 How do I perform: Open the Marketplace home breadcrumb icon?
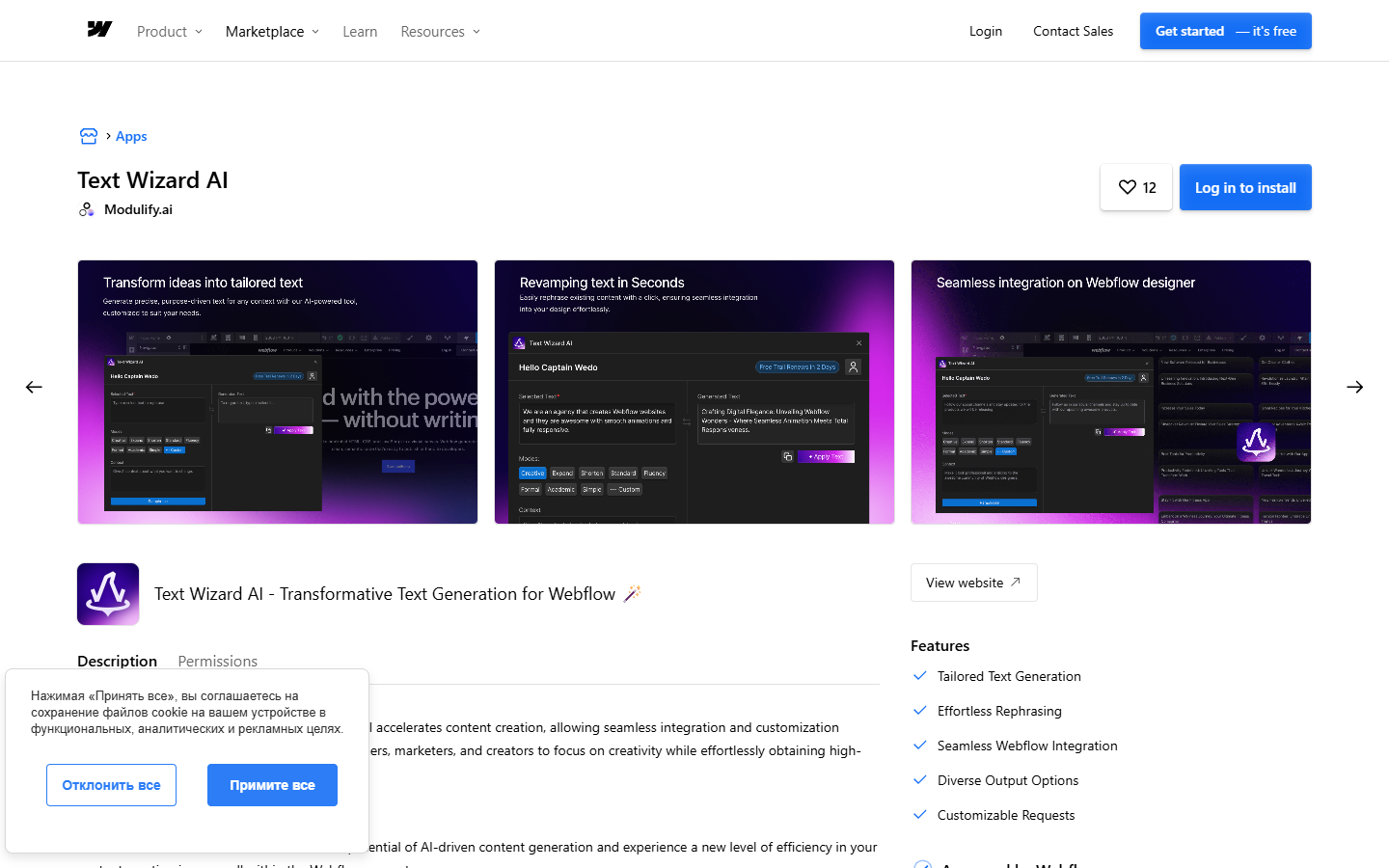point(89,136)
